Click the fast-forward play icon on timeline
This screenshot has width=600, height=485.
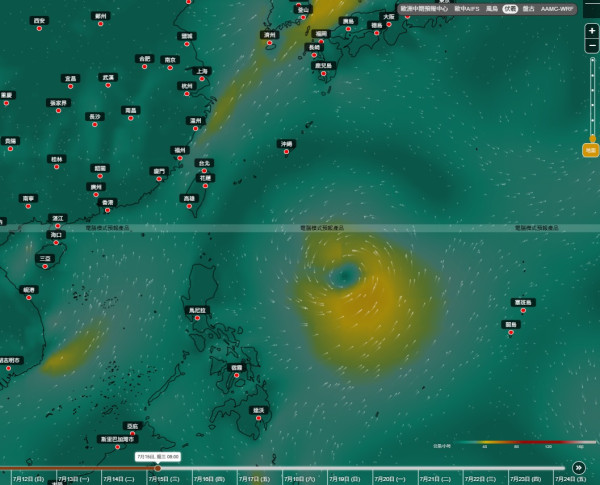(x=579, y=467)
